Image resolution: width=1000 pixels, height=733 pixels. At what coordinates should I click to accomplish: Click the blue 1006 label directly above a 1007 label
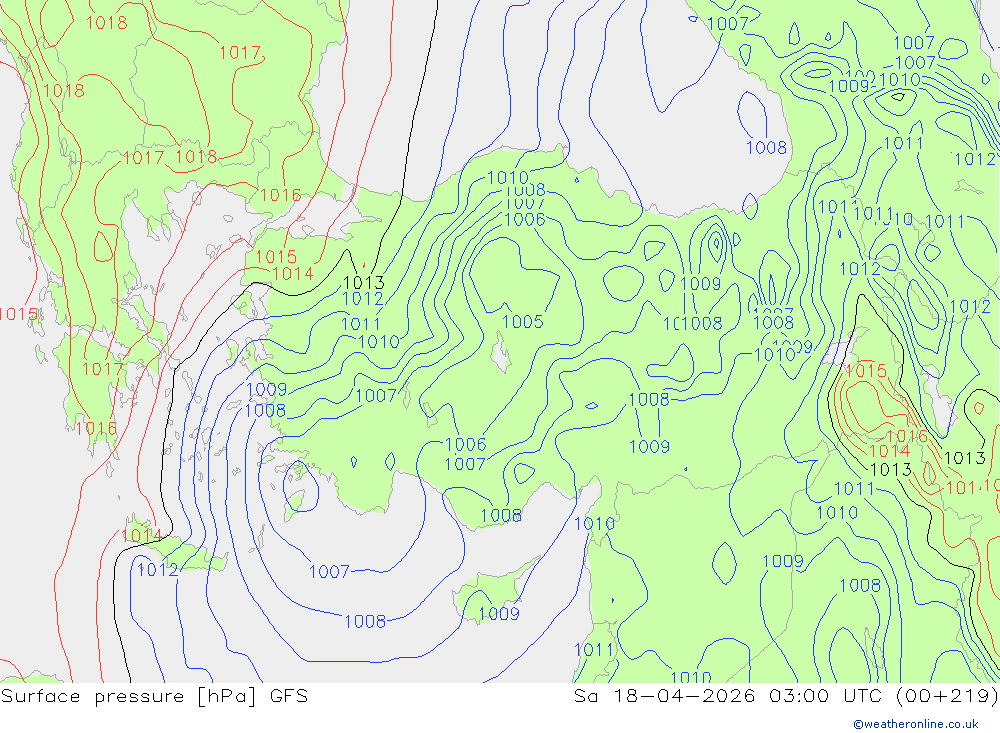[466, 444]
